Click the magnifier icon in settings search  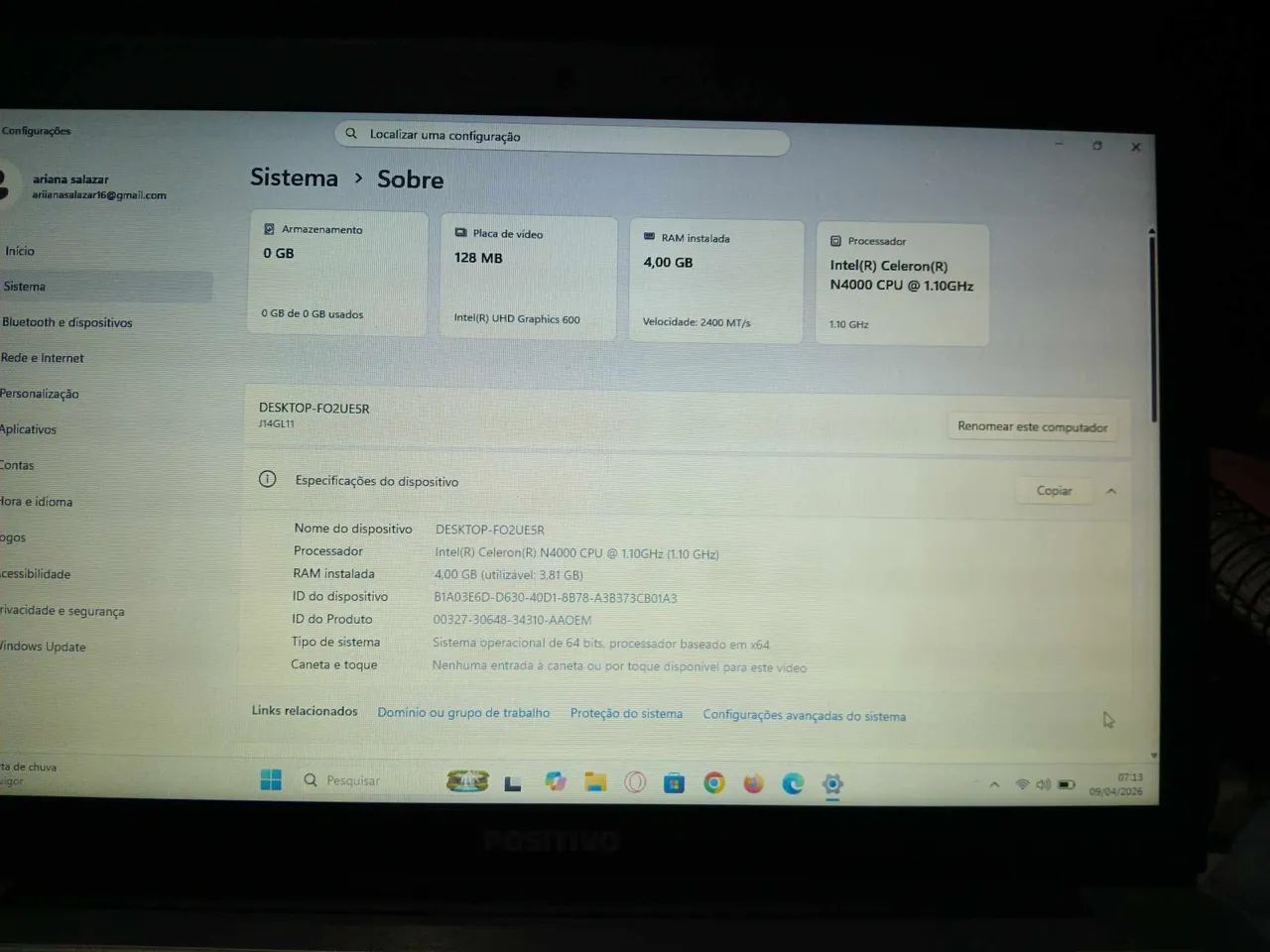[x=351, y=133]
